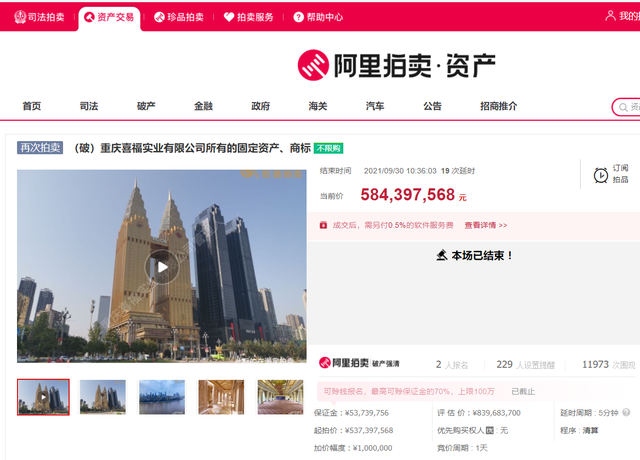Image resolution: width=640 pixels, height=460 pixels.
Task: Click the search input field
Action: point(627,107)
